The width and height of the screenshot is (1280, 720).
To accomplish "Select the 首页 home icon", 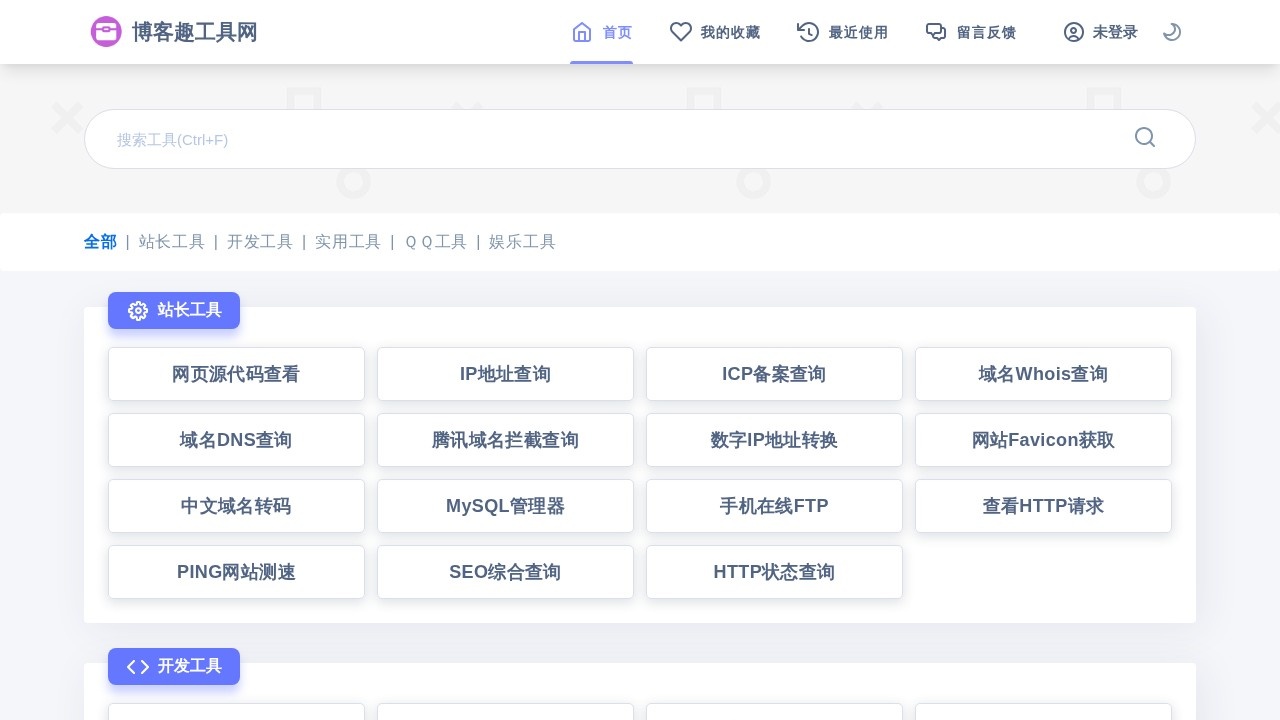I will [582, 32].
